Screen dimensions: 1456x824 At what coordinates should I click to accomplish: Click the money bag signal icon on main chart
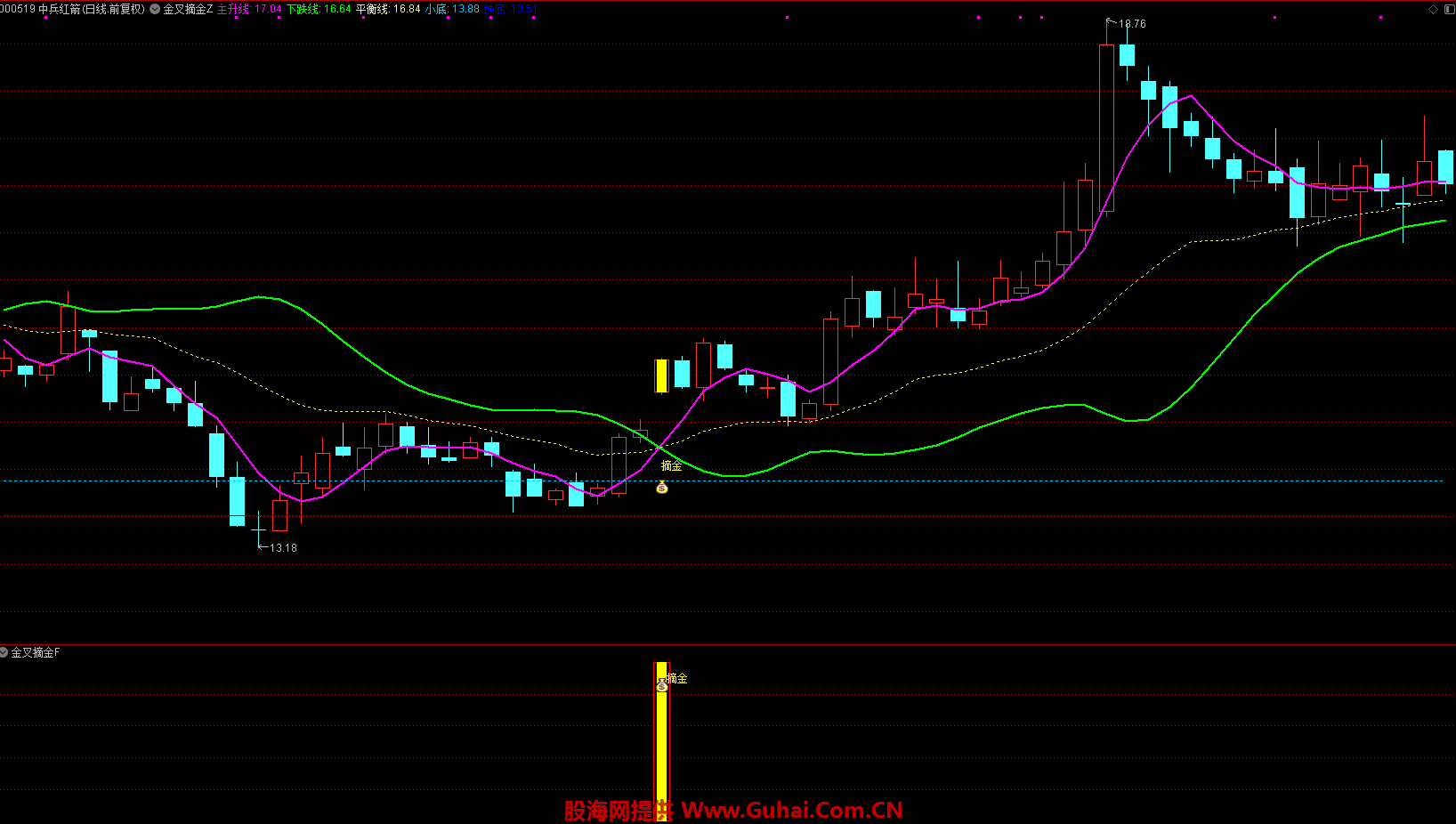pyautogui.click(x=662, y=488)
